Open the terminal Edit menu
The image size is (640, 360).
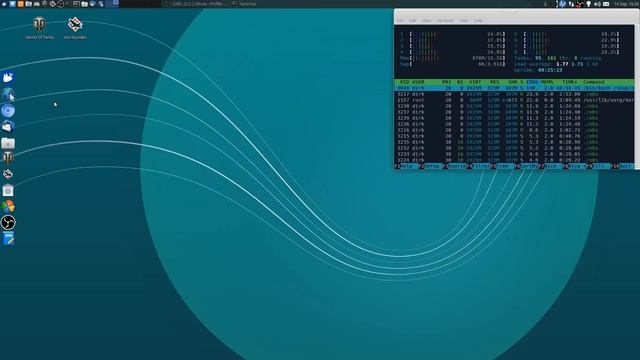[413, 20]
